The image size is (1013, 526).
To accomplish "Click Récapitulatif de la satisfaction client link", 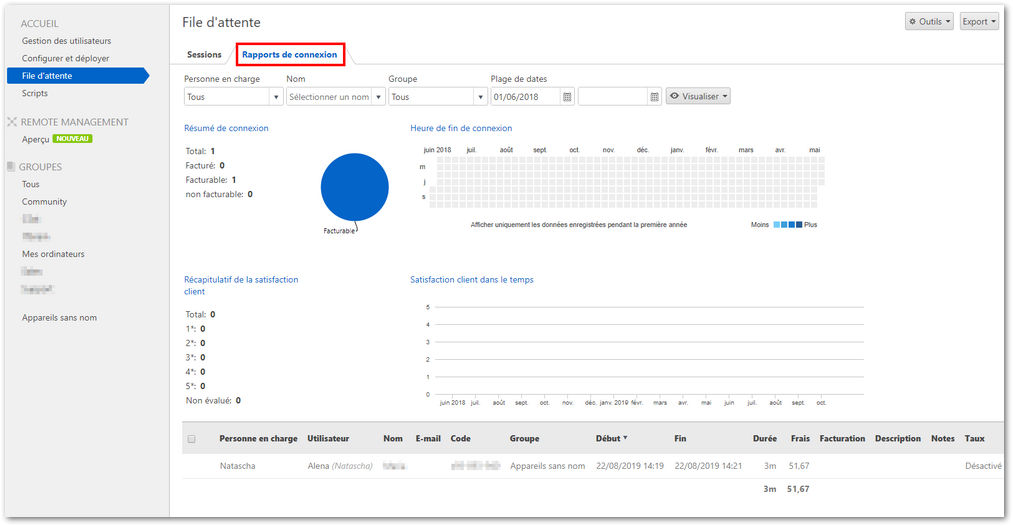I will [241, 286].
